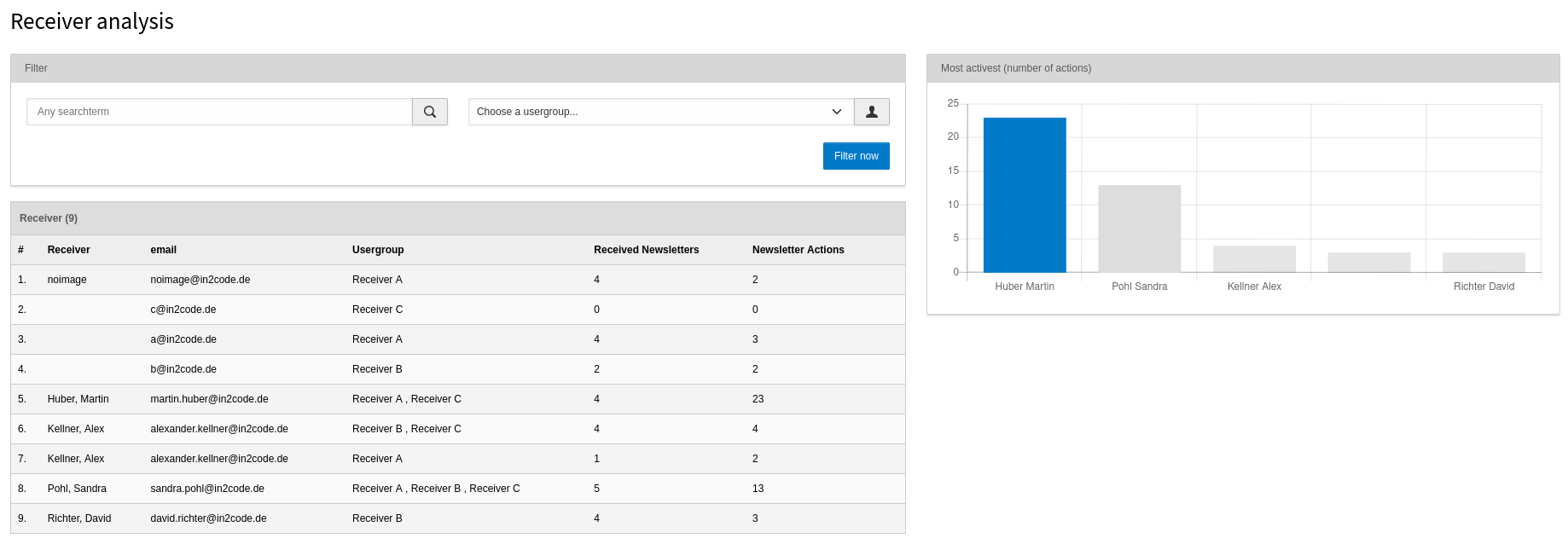Click email b@in2code.de
The image size is (1568, 550).
(x=183, y=369)
